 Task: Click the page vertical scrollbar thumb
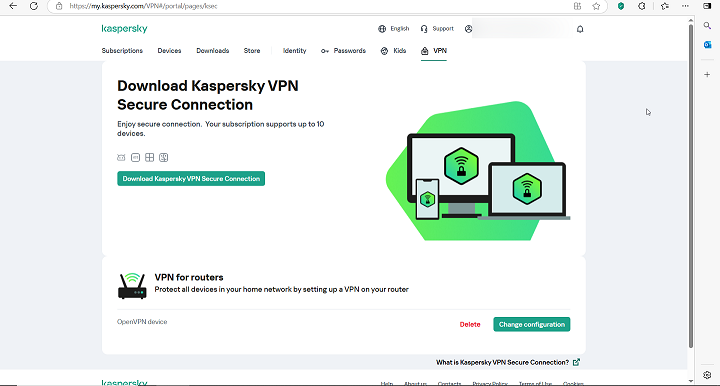coord(691,186)
